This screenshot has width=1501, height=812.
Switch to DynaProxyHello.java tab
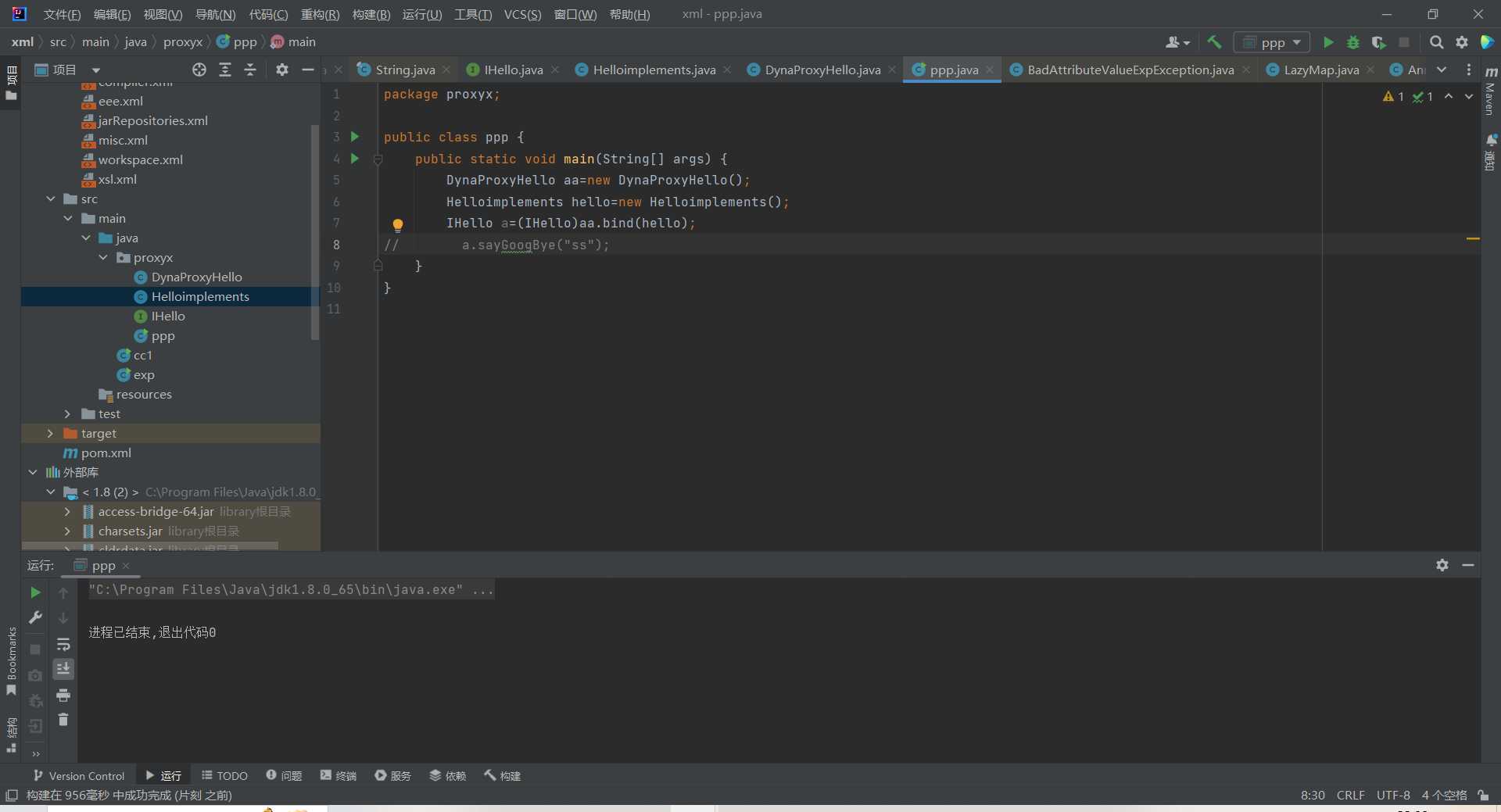point(822,70)
